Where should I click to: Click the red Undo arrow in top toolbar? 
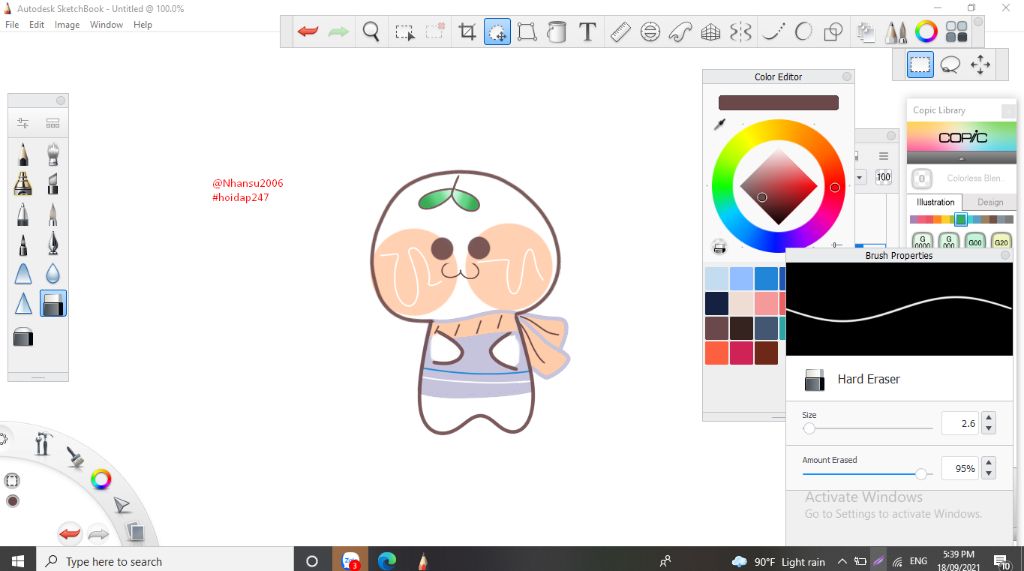pos(308,31)
